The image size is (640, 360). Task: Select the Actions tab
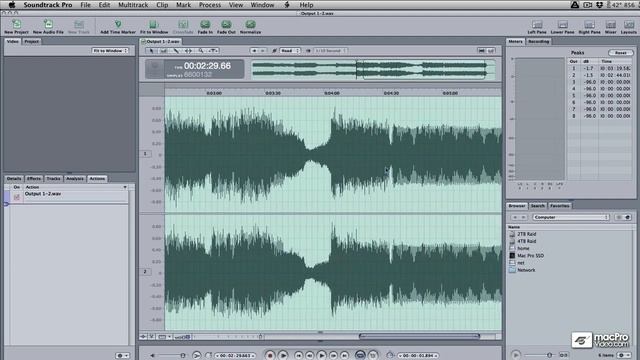tap(97, 178)
